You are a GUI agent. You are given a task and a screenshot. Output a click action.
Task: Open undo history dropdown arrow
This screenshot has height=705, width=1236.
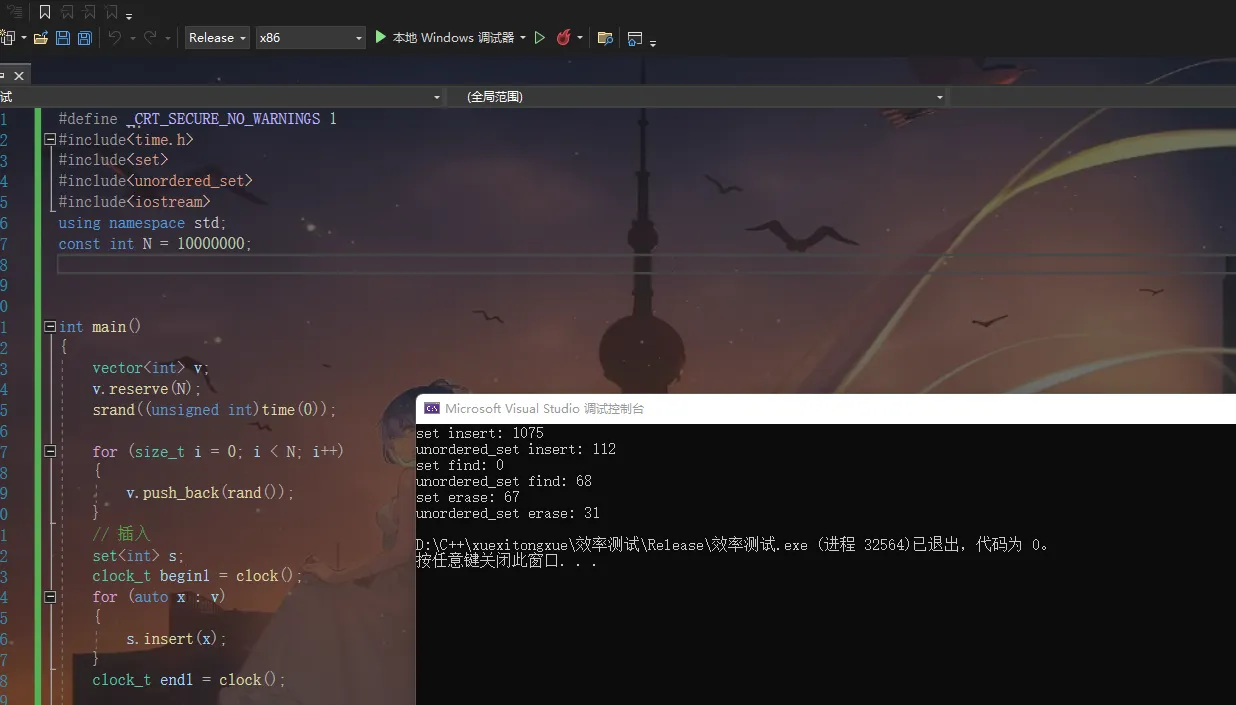pyautogui.click(x=131, y=38)
